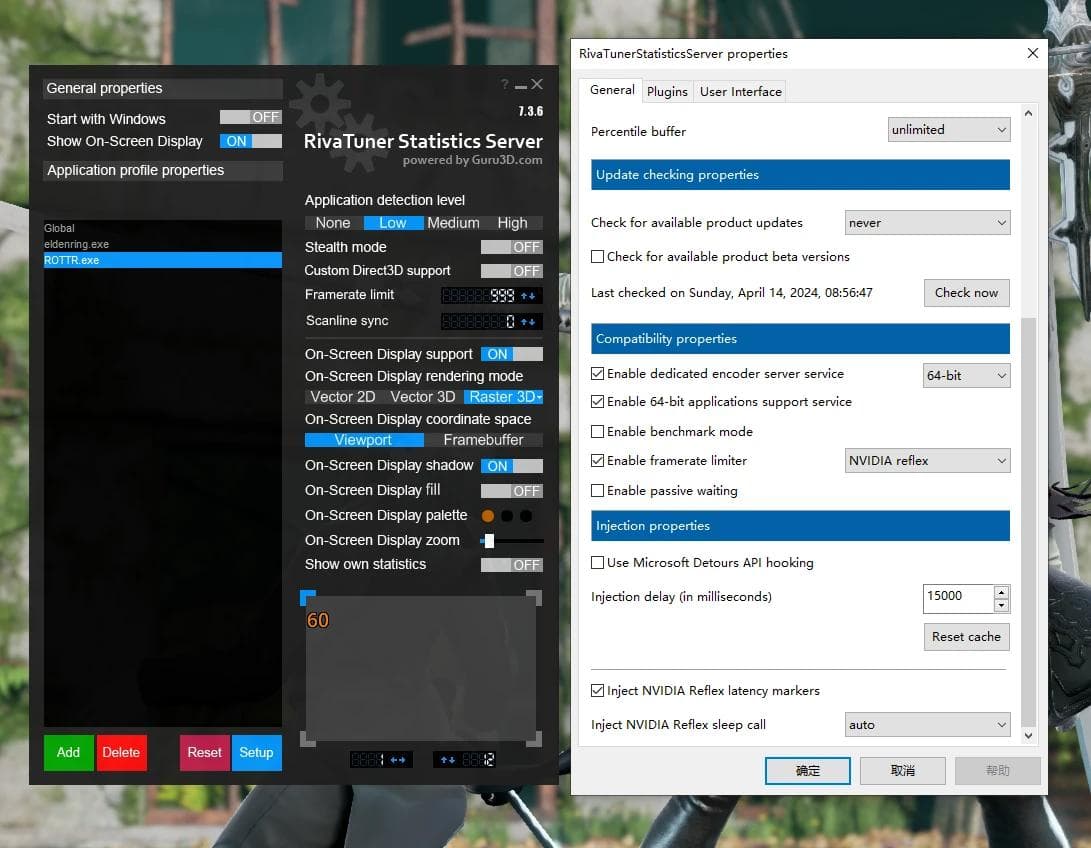1091x848 pixels.
Task: Click the vertical OSD position arrows
Action: coord(447,760)
